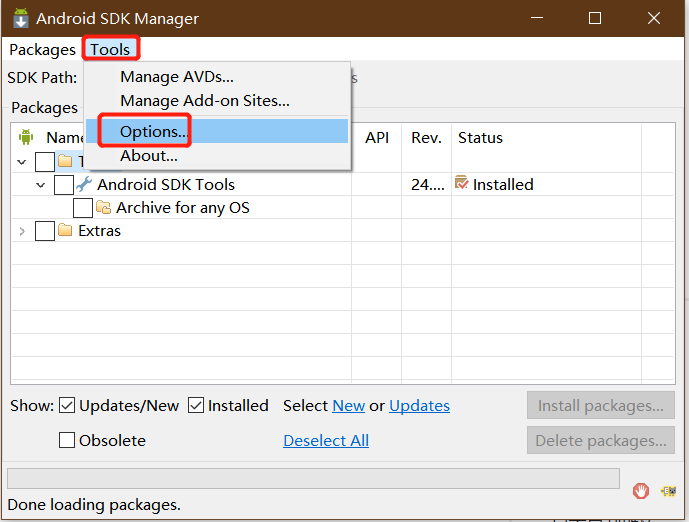Click the SDK Manager title bar icon
Screen dimensions: 689x522
20,19
